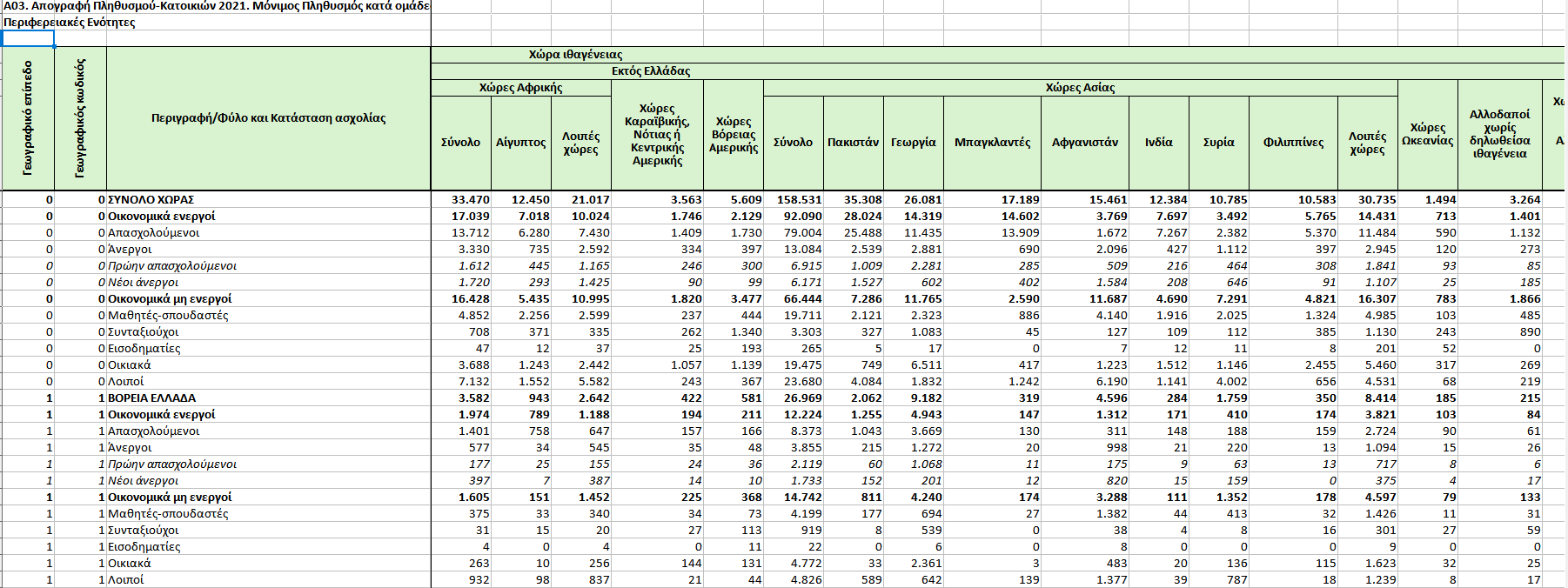Select the 'Αφγανιστάν' column header

[x=1085, y=143]
